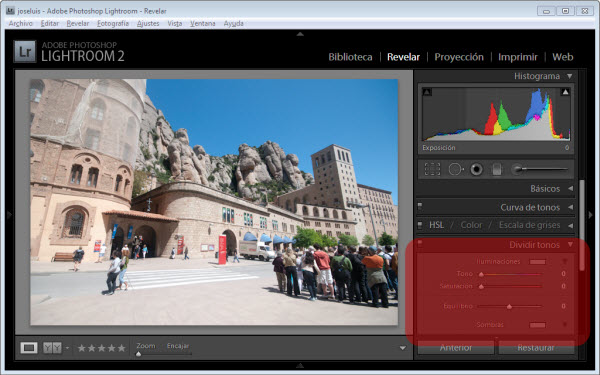Click the Exposición label under histogram
Screen dimensions: 600x375
pos(439,148)
